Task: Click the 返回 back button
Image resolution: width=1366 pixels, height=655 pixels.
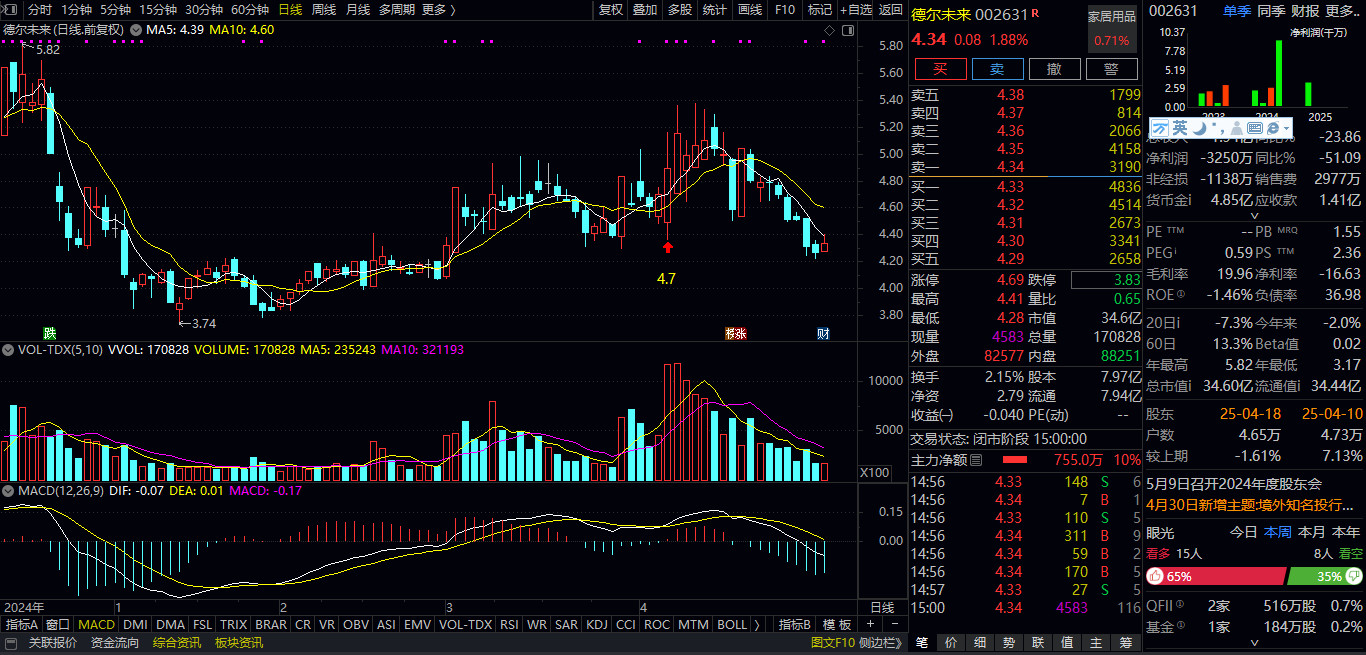Action: click(x=890, y=10)
